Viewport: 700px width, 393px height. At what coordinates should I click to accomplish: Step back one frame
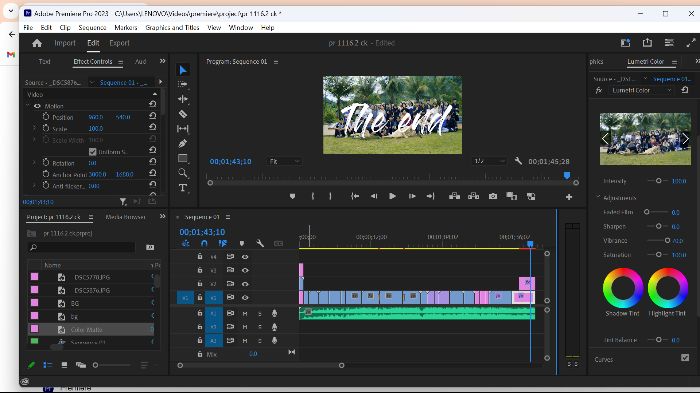pyautogui.click(x=374, y=196)
